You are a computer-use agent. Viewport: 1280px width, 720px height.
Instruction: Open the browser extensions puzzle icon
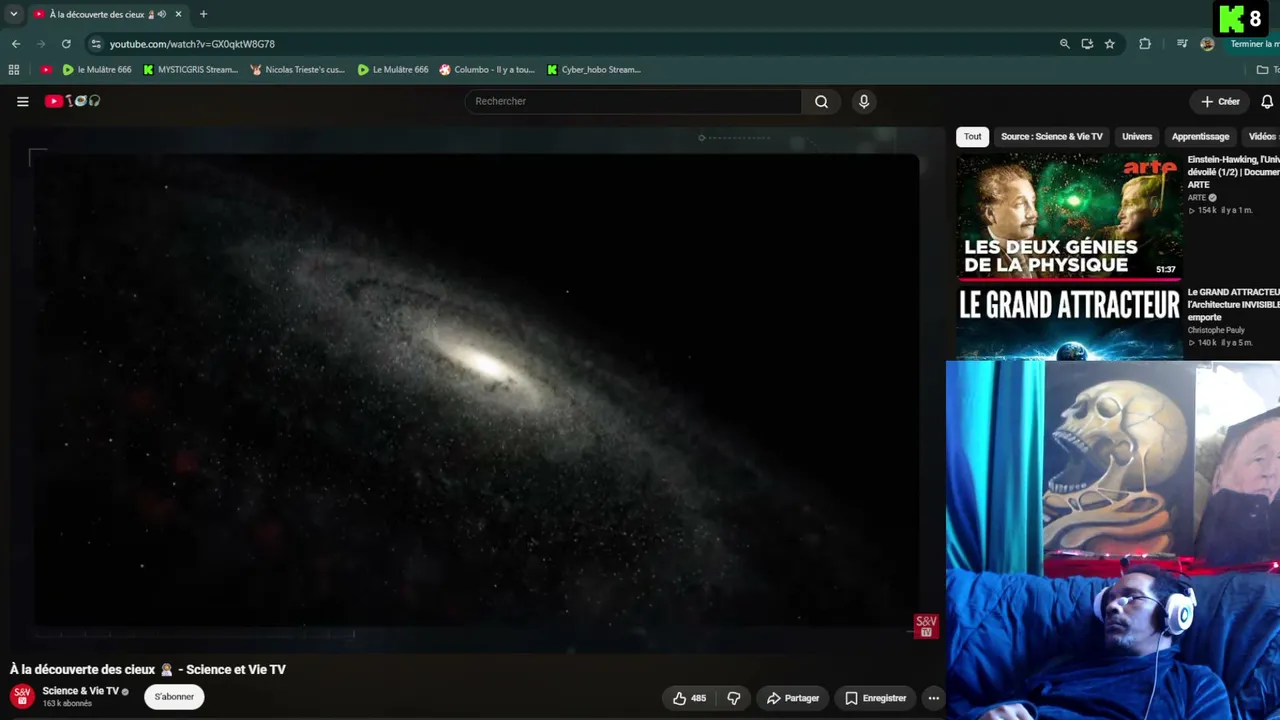tap(1145, 44)
